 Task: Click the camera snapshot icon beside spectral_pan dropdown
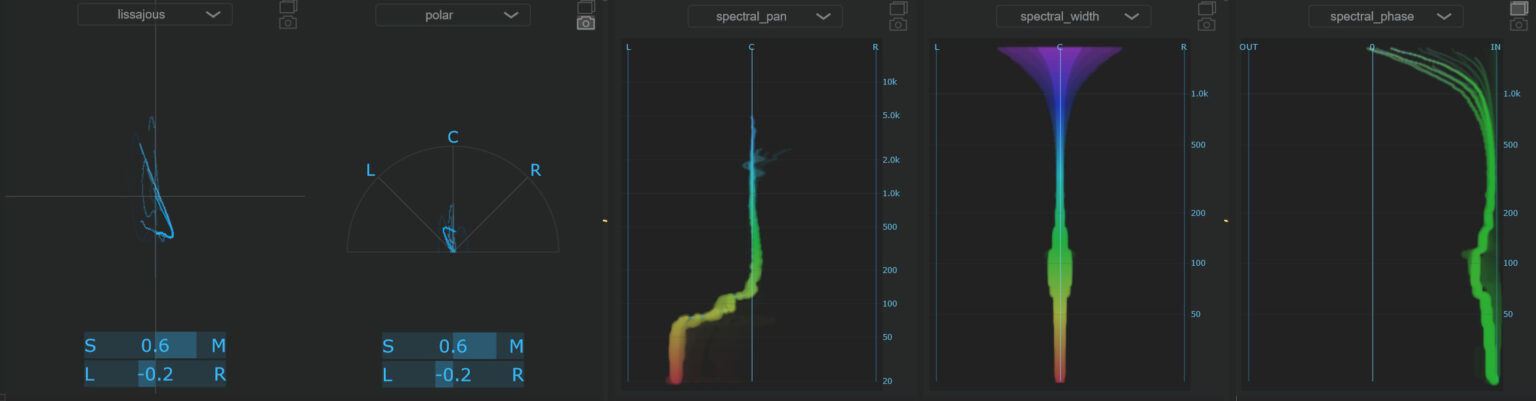tap(898, 23)
